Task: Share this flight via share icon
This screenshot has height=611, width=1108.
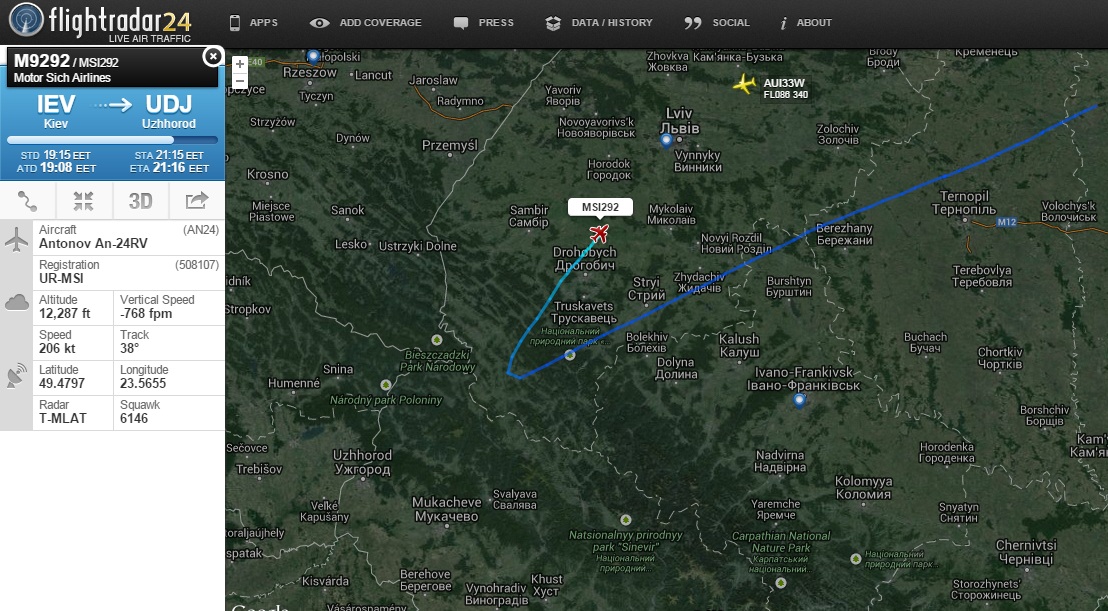Action: [196, 201]
